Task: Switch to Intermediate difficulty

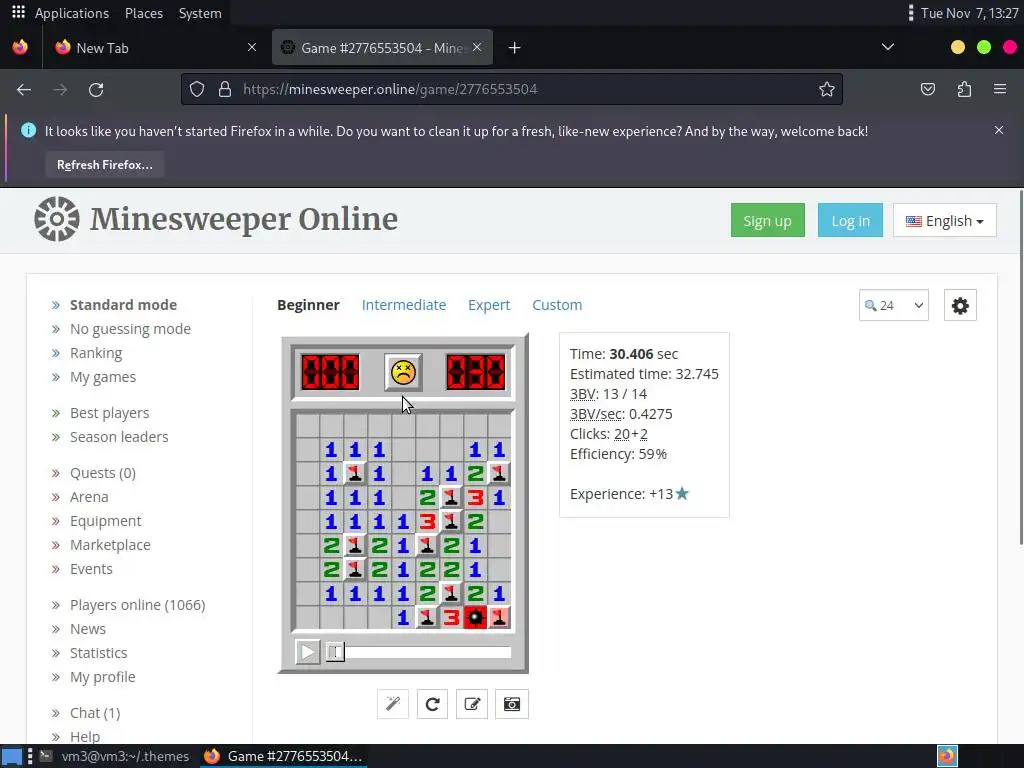Action: click(404, 305)
